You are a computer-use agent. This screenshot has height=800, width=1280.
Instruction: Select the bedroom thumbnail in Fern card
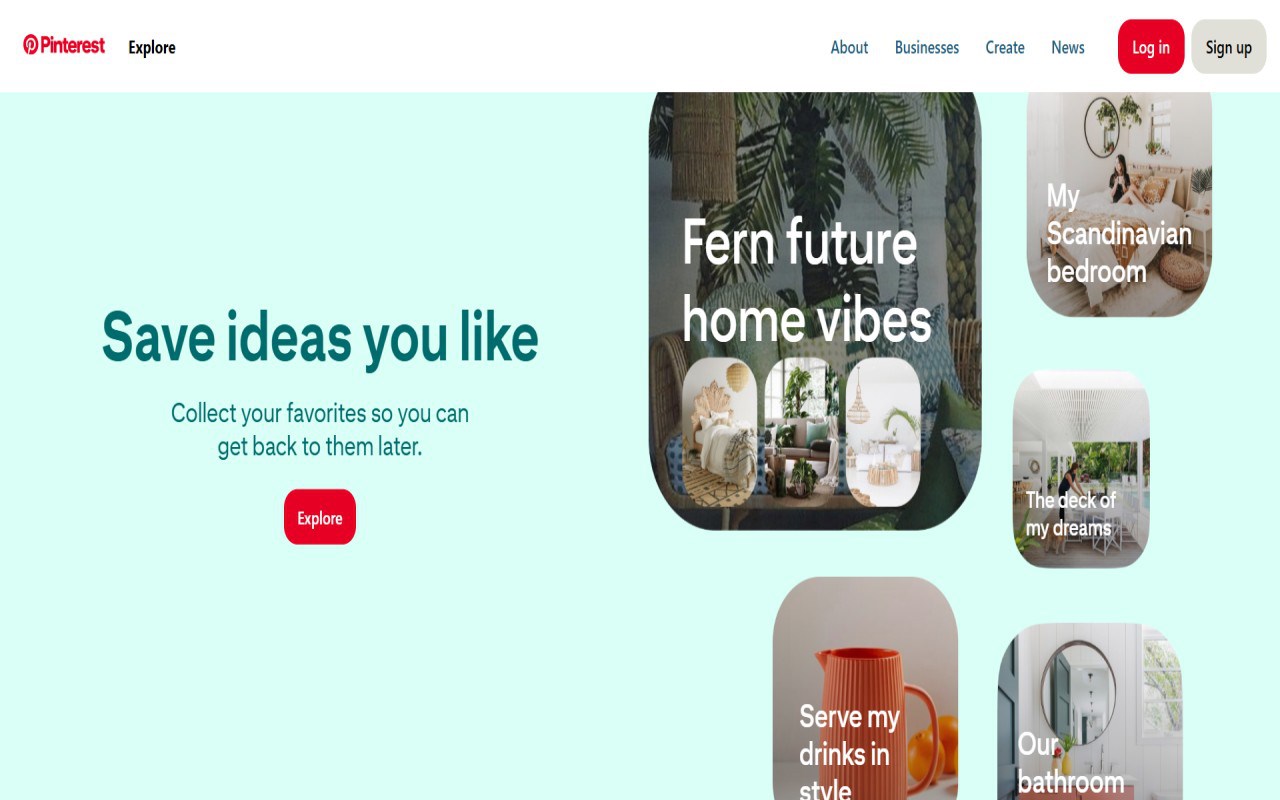click(720, 432)
